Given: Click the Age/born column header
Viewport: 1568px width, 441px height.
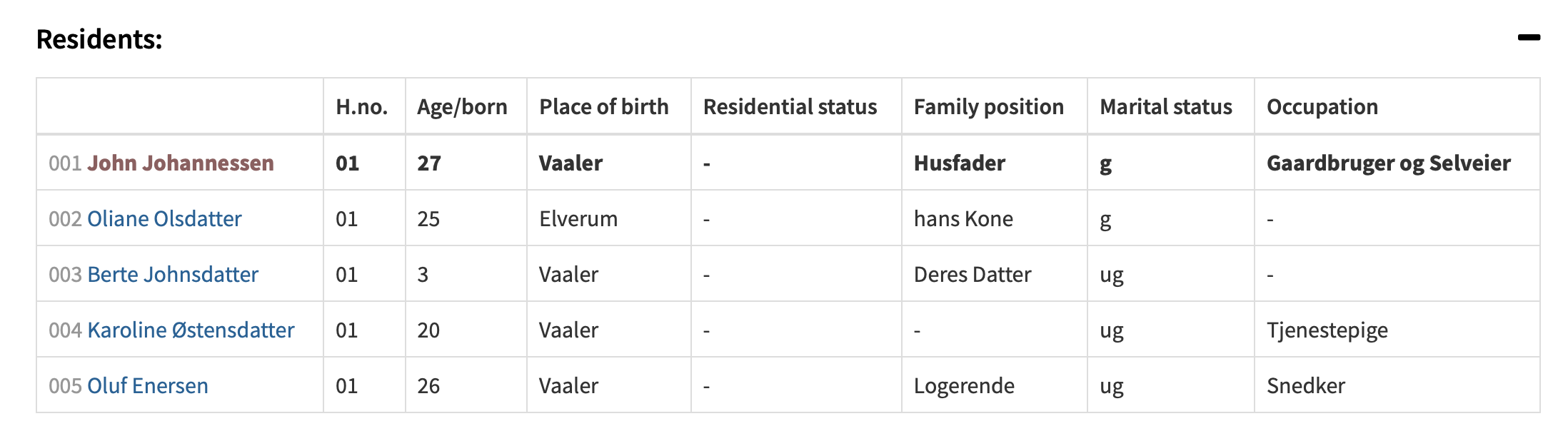Looking at the screenshot, I should (x=462, y=107).
